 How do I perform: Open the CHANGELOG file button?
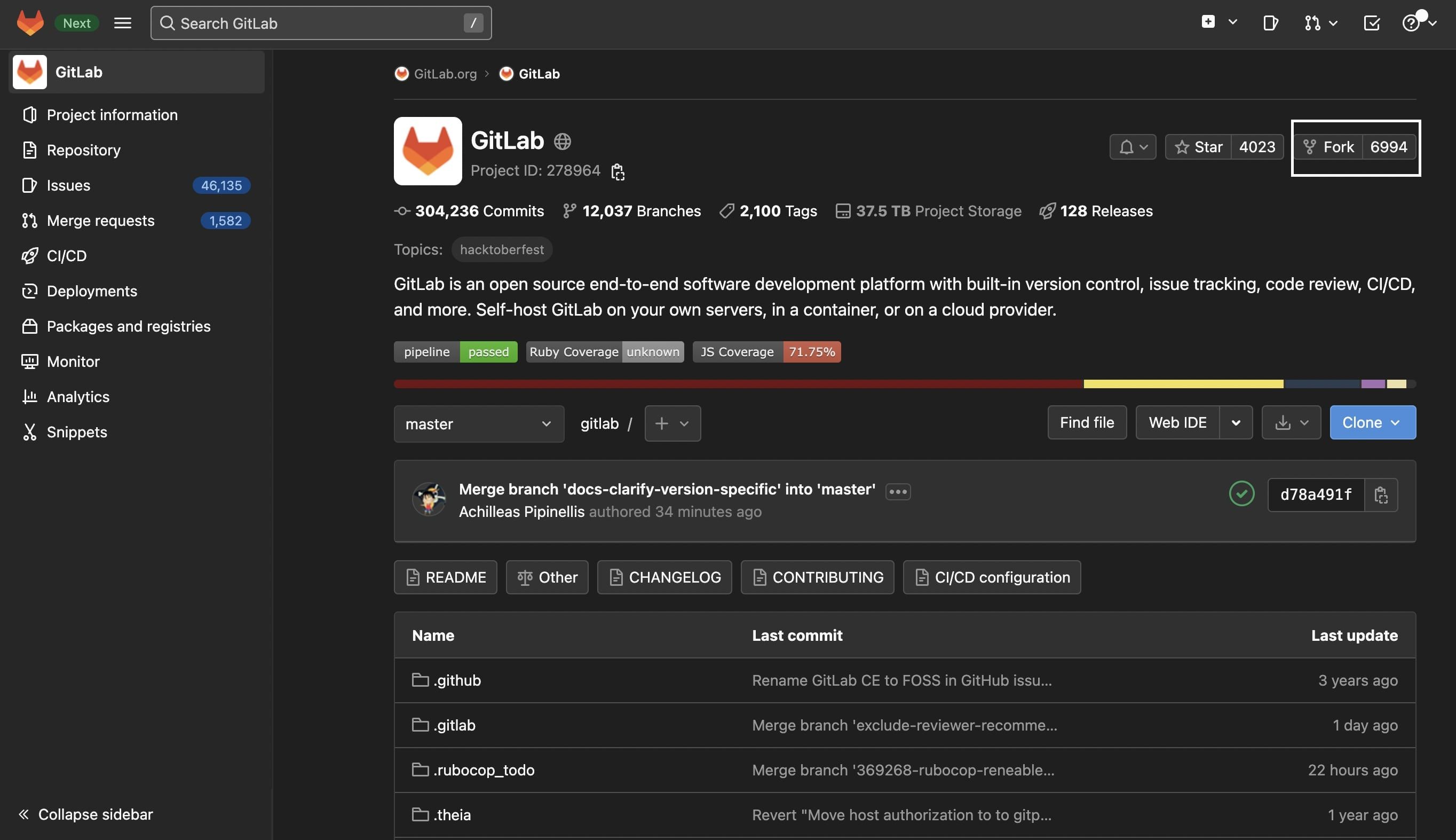coord(664,577)
